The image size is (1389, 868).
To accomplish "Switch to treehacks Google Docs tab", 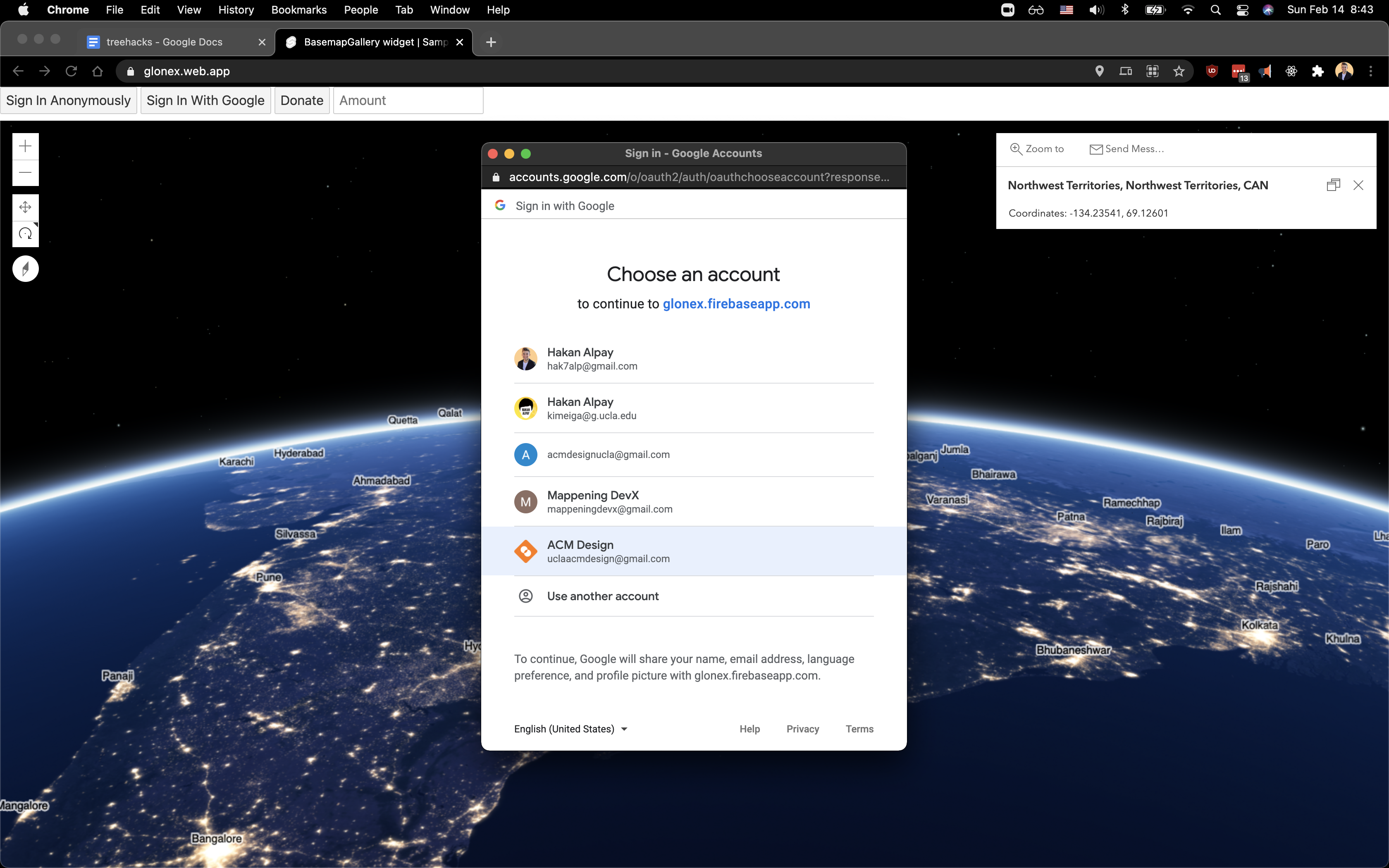I will (x=165, y=42).
